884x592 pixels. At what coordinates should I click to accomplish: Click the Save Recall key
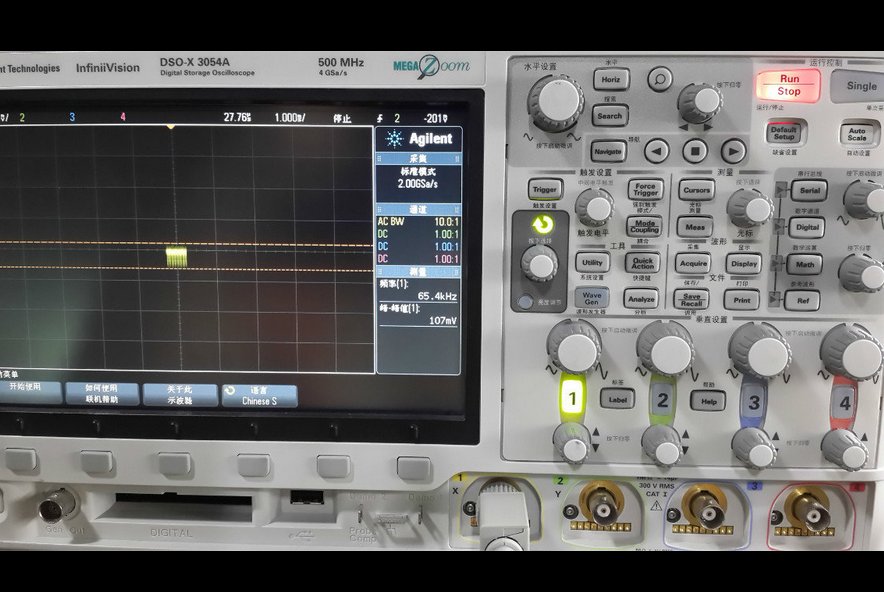[x=692, y=299]
